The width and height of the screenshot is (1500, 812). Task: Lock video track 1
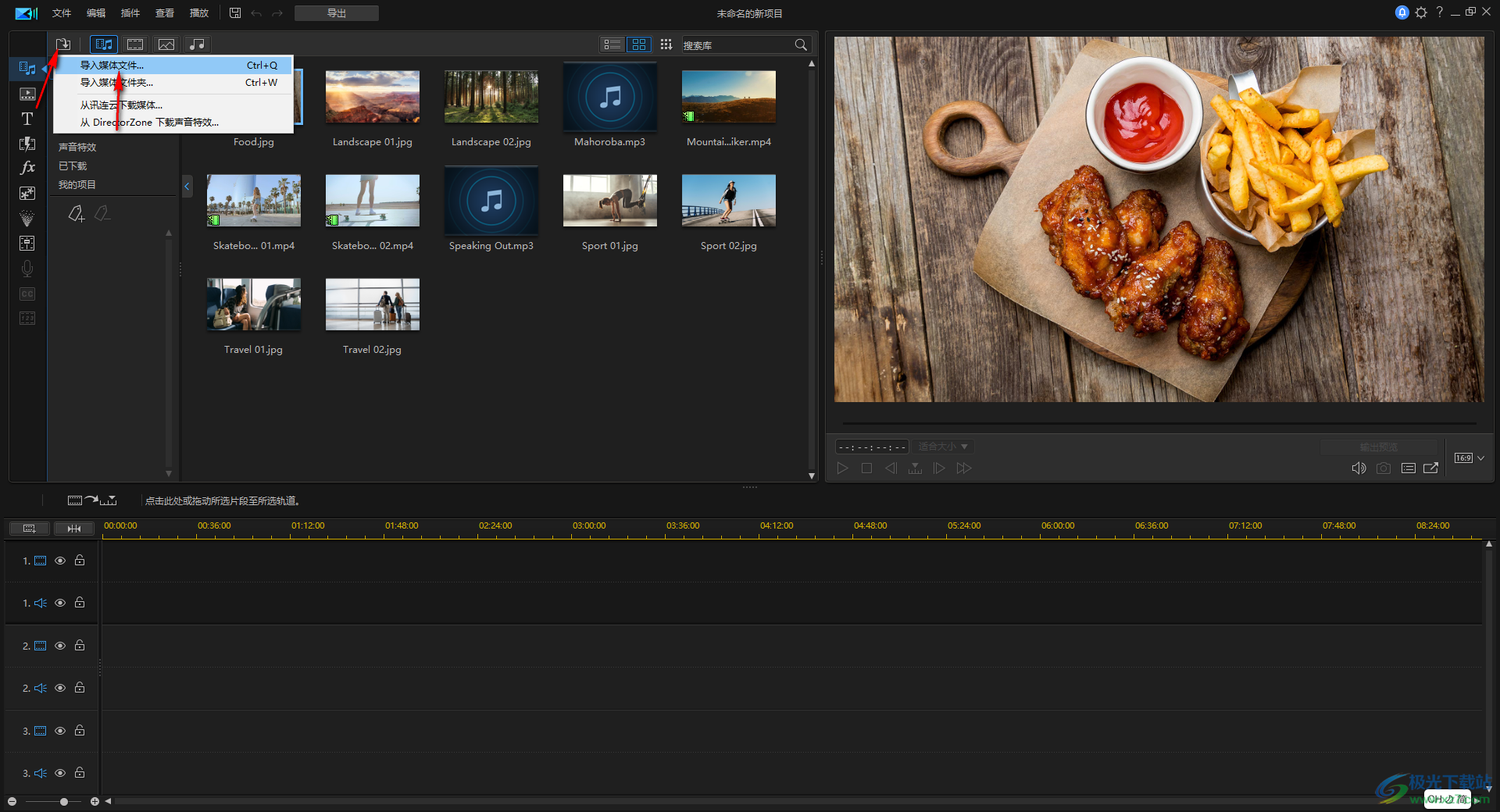point(80,560)
